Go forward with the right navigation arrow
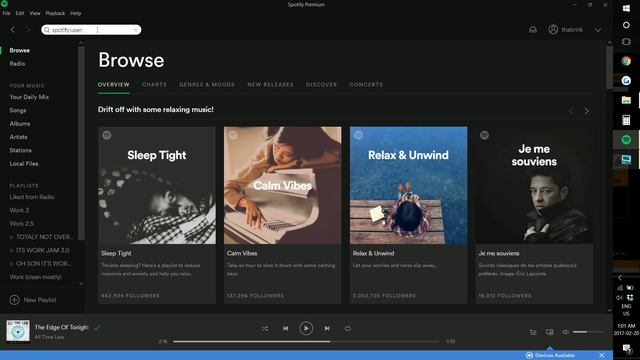This screenshot has height=360, width=640. (x=28, y=30)
